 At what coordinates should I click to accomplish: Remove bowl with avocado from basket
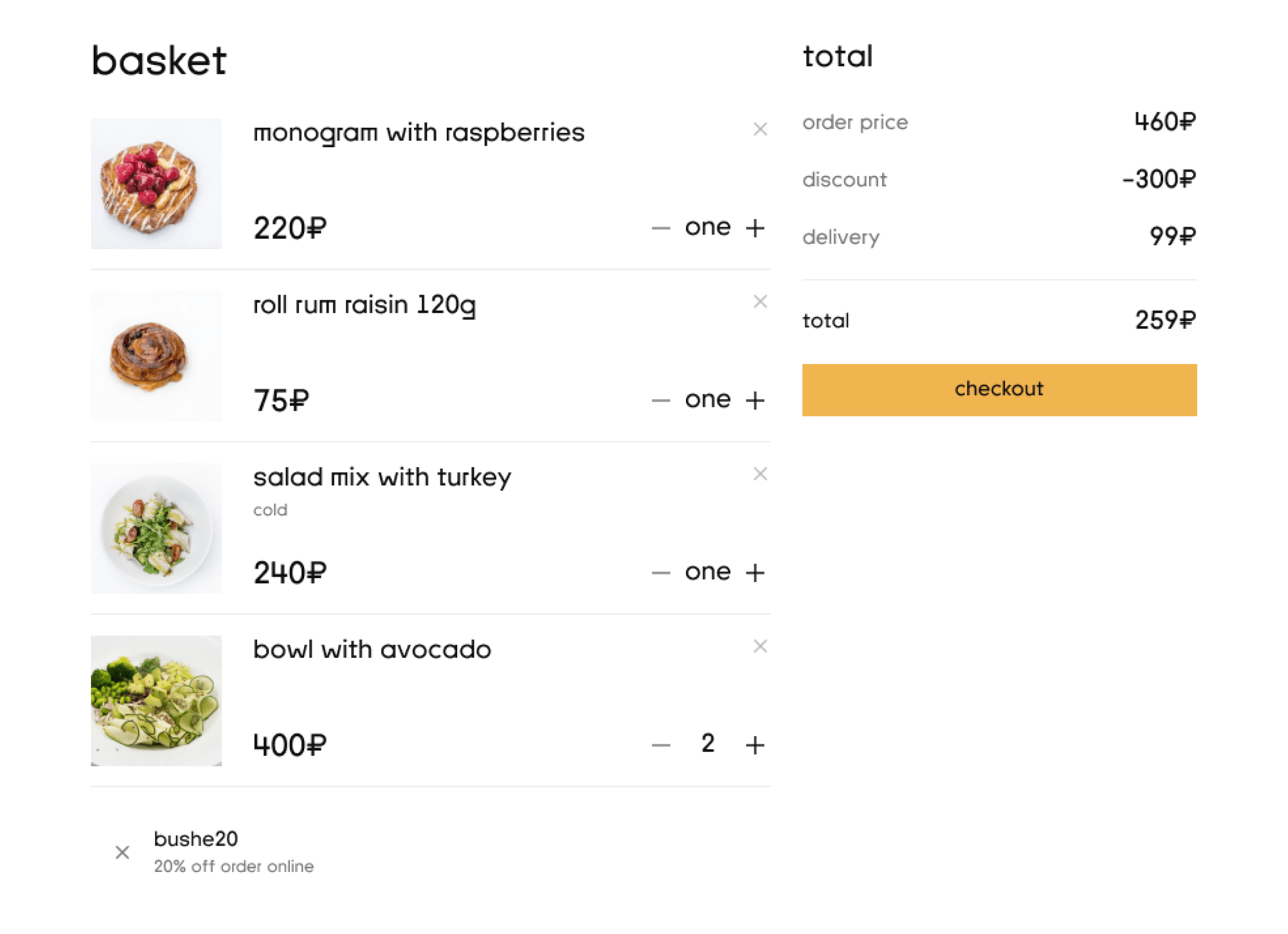760,646
